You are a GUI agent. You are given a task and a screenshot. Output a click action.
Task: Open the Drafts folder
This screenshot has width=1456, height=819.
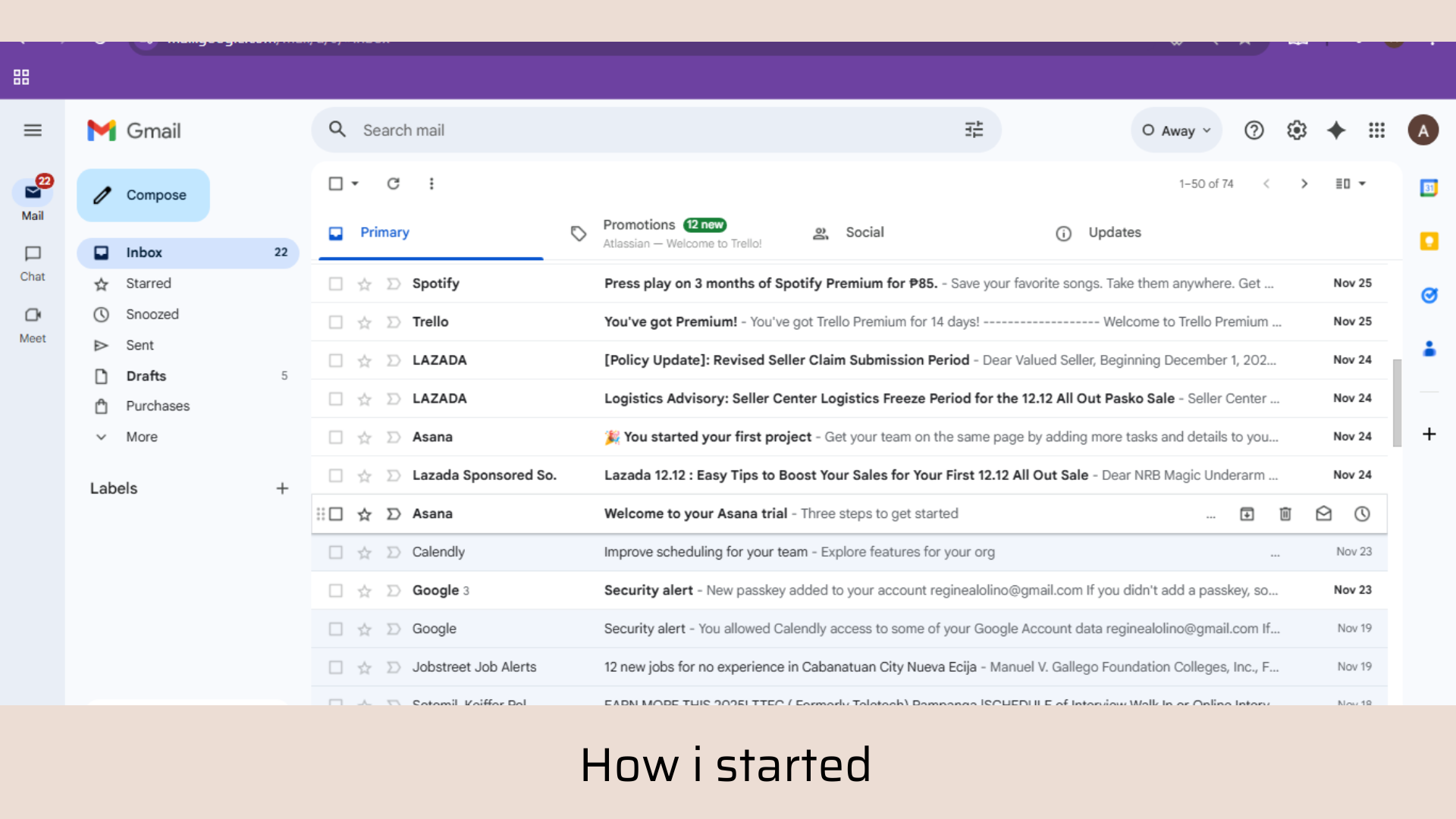pyautogui.click(x=146, y=376)
